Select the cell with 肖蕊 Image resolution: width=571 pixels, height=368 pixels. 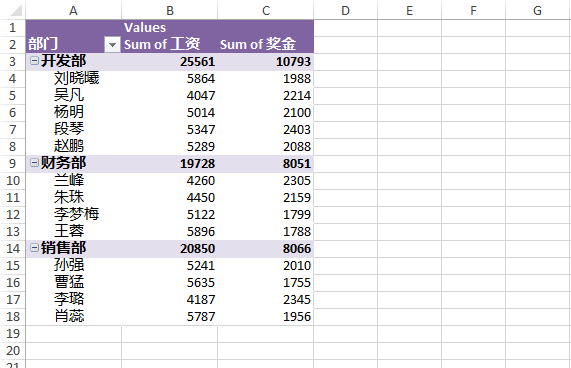74,316
